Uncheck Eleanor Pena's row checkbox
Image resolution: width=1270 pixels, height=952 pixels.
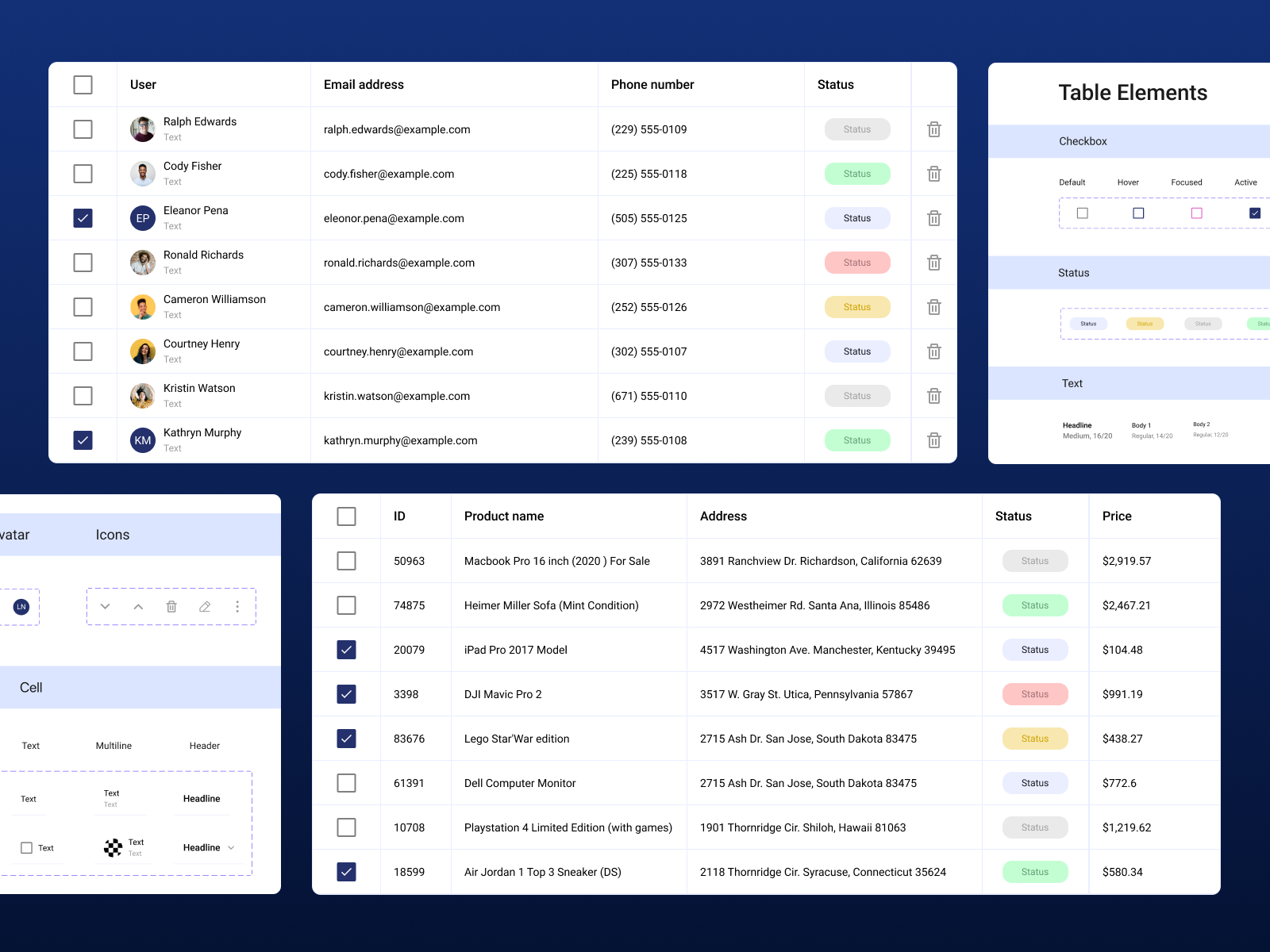(83, 217)
